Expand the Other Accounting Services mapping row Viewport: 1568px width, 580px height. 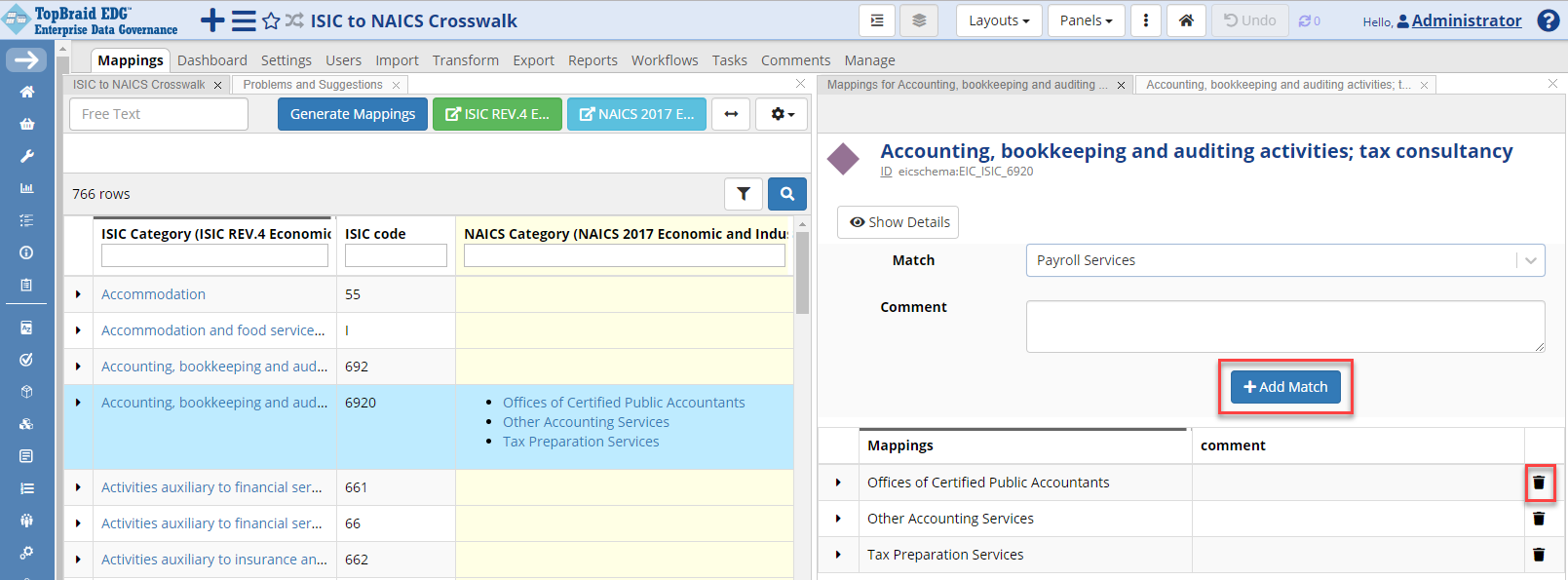pyautogui.click(x=838, y=519)
